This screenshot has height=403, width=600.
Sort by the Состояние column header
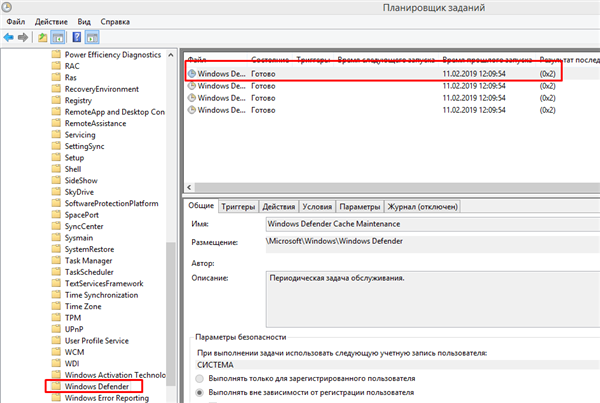(x=270, y=60)
